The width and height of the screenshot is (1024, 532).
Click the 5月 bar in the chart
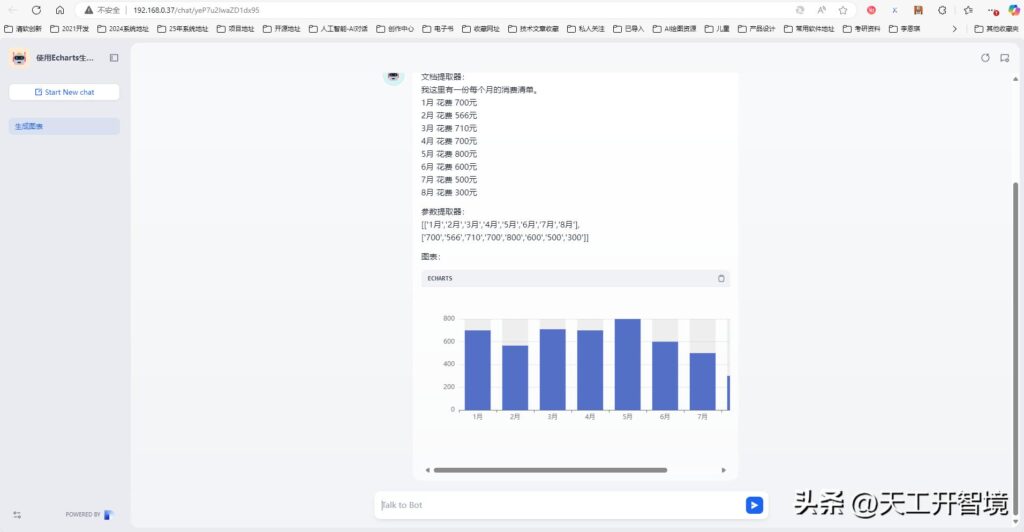[627, 364]
